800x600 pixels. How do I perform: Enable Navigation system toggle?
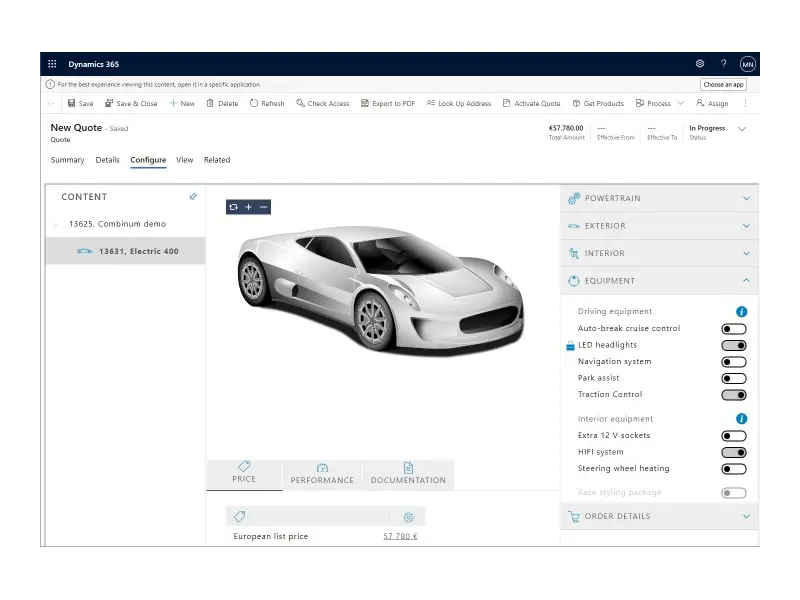[734, 362]
